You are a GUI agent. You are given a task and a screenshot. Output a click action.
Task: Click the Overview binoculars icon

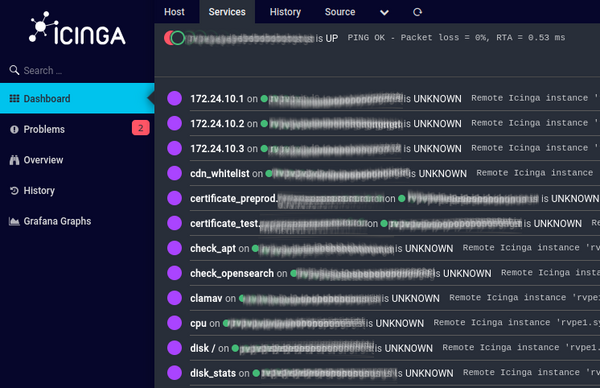pyautogui.click(x=14, y=160)
